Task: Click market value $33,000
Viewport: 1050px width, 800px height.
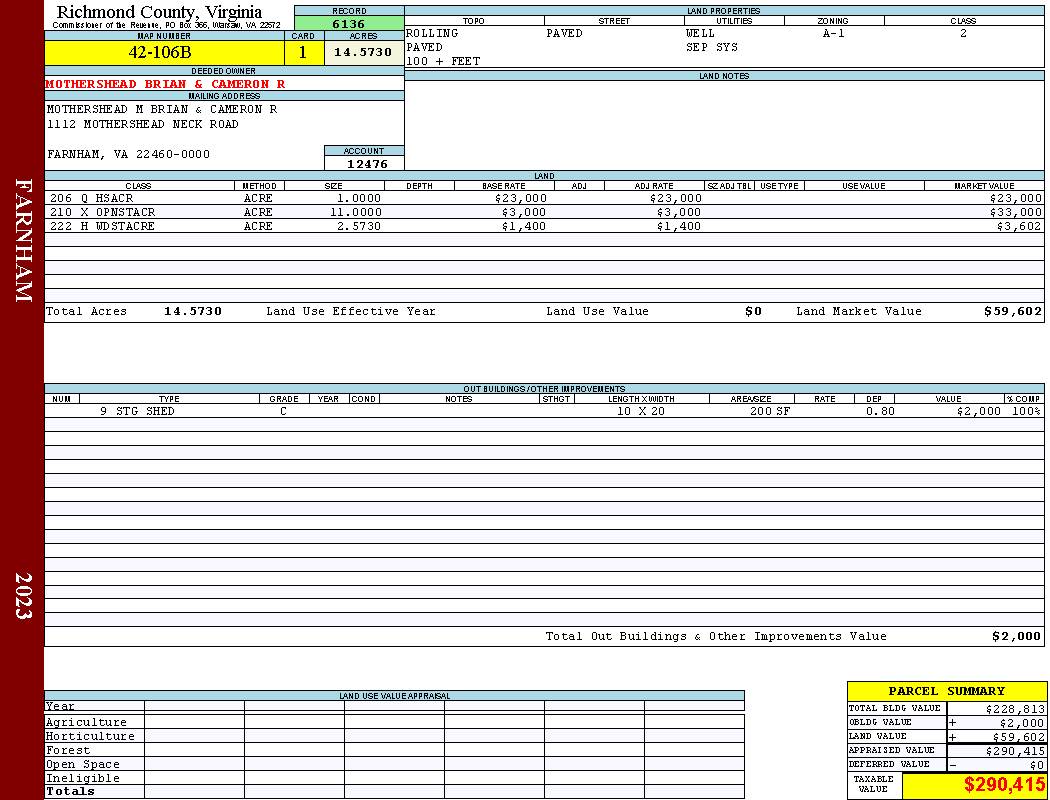Action: (1016, 212)
